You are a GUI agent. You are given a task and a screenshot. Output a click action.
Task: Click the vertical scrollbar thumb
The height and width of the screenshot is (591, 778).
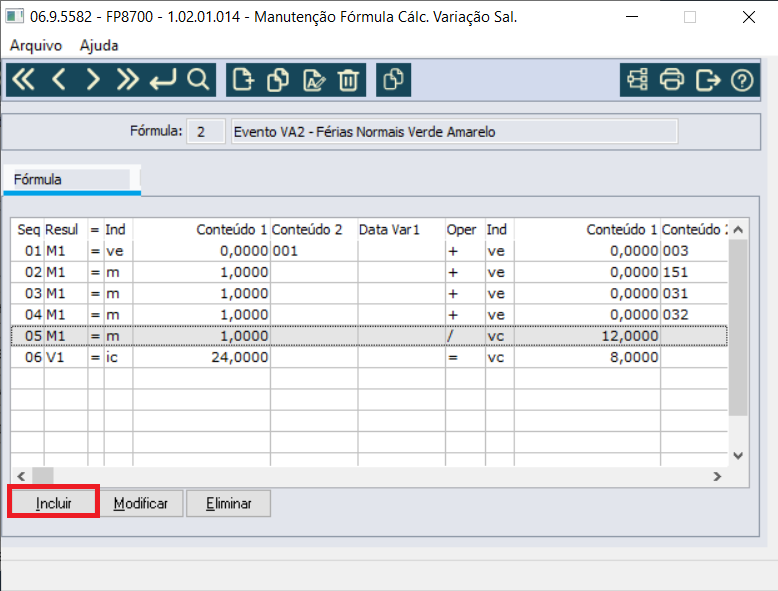[738, 328]
